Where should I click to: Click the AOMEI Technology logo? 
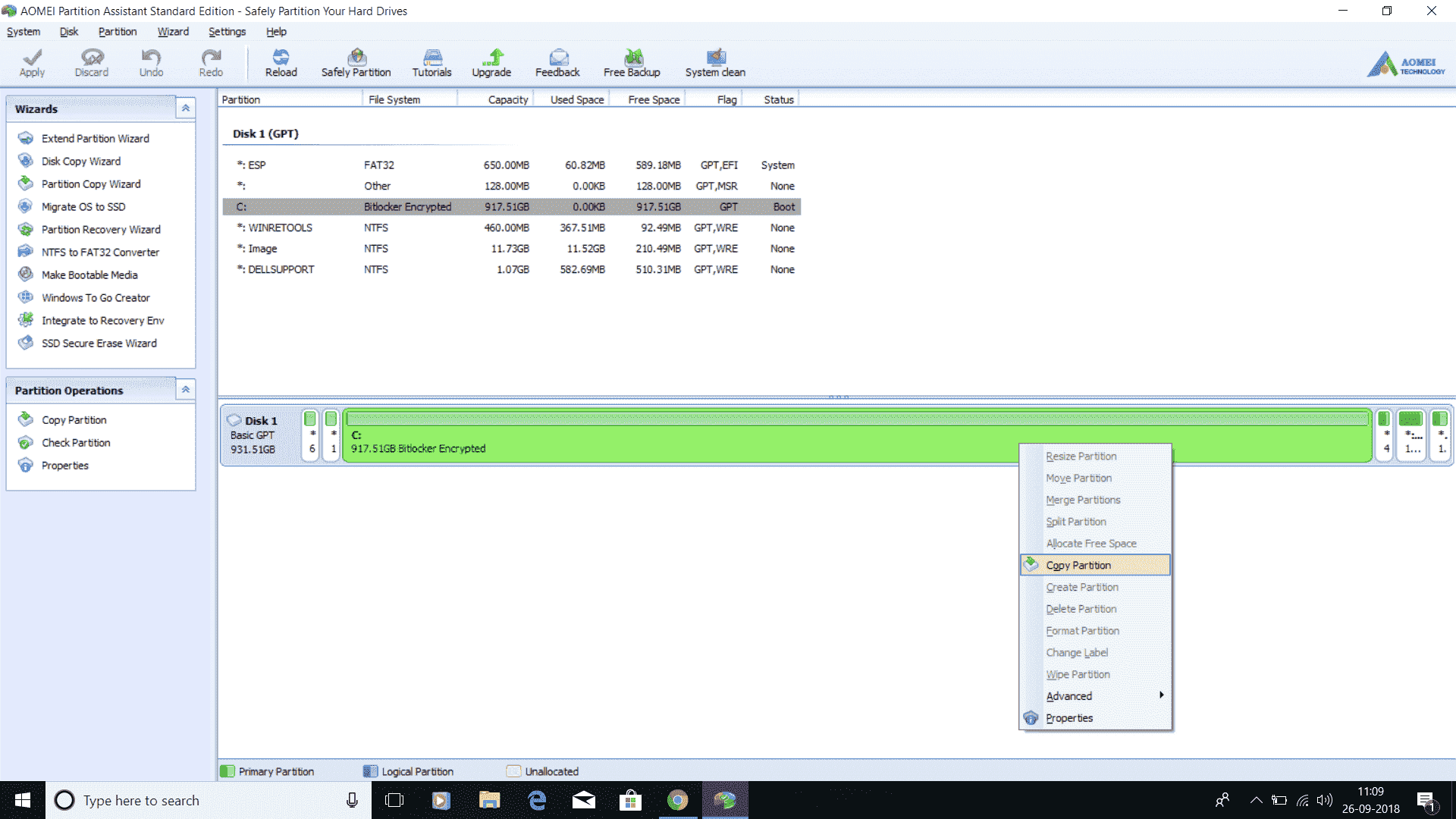(1407, 64)
